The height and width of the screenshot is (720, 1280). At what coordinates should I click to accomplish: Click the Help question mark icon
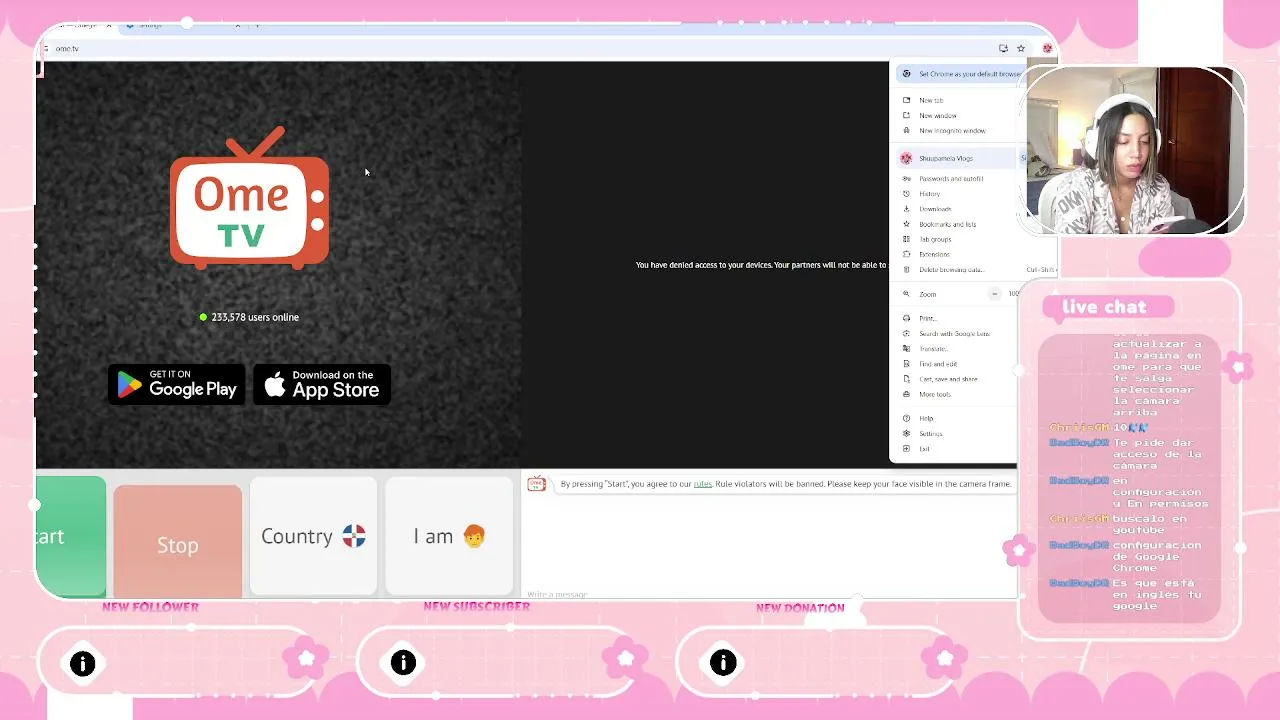point(907,418)
